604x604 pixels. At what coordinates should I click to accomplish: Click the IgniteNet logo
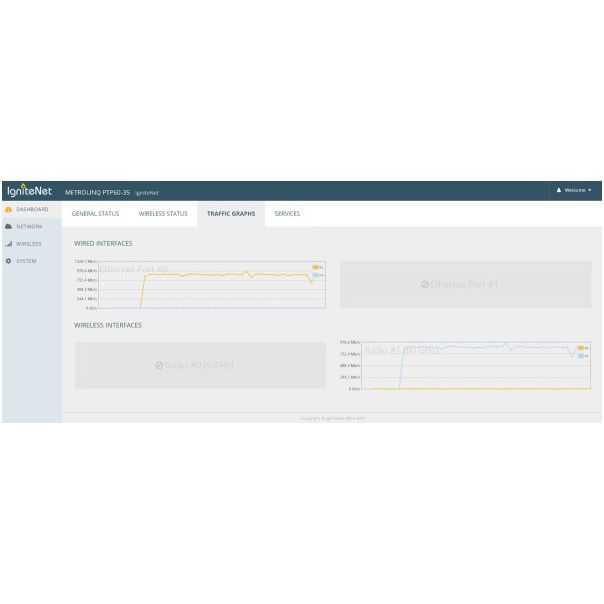point(29,191)
